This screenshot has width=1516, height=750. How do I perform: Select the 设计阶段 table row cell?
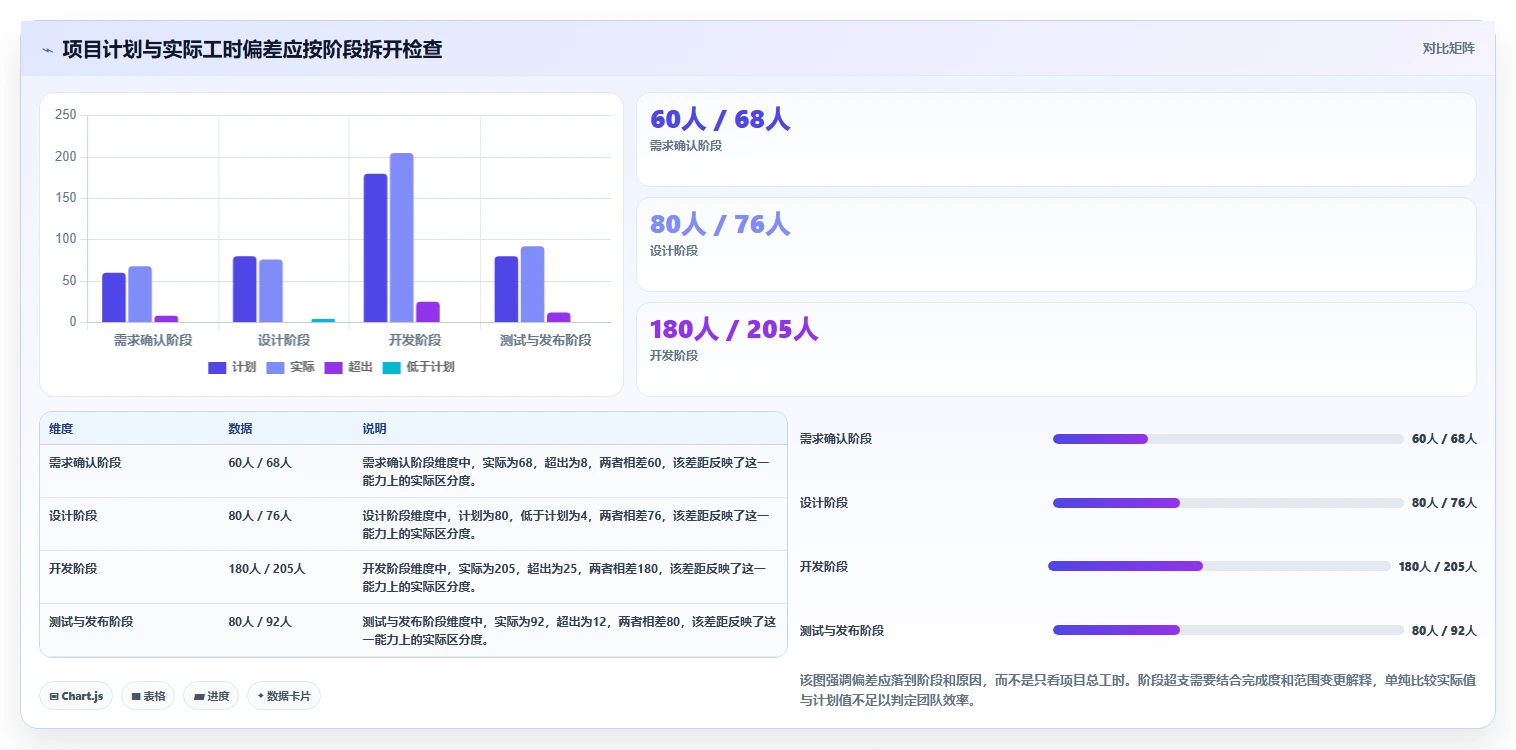(x=73, y=516)
